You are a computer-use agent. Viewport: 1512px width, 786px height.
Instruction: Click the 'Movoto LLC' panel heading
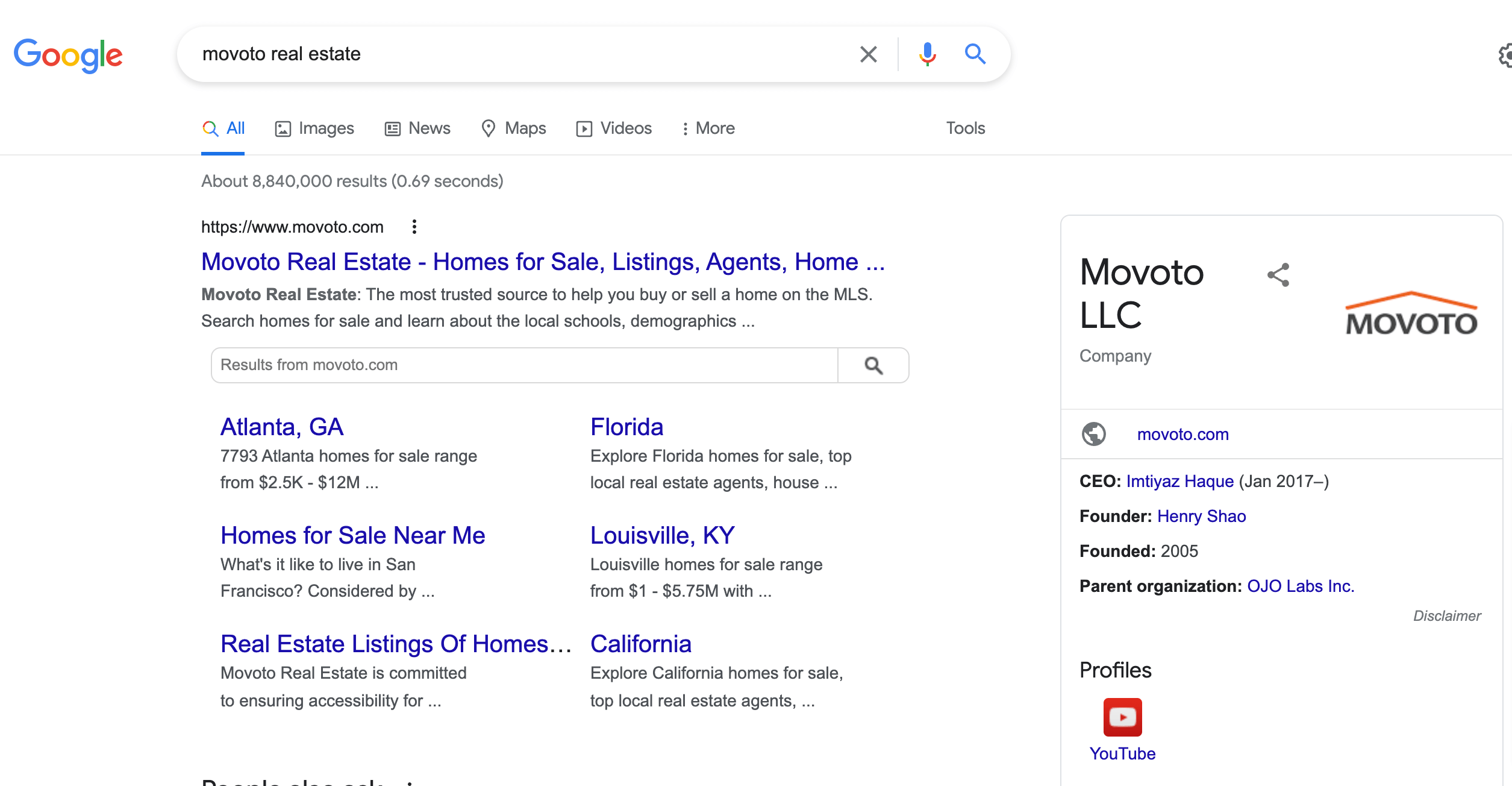[1142, 293]
